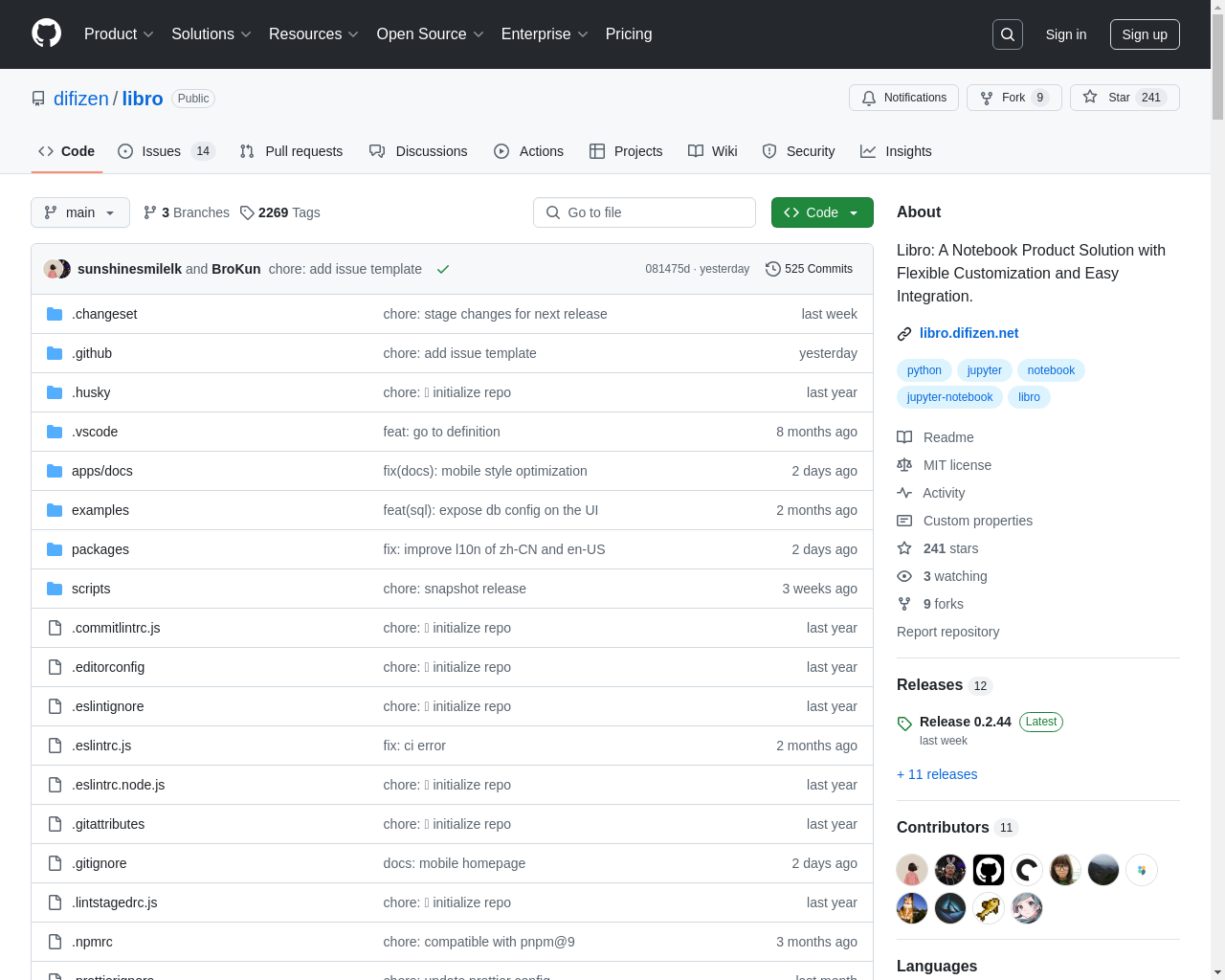This screenshot has height=980, width=1225.
Task: Switch to the Actions tab
Action: click(x=528, y=151)
